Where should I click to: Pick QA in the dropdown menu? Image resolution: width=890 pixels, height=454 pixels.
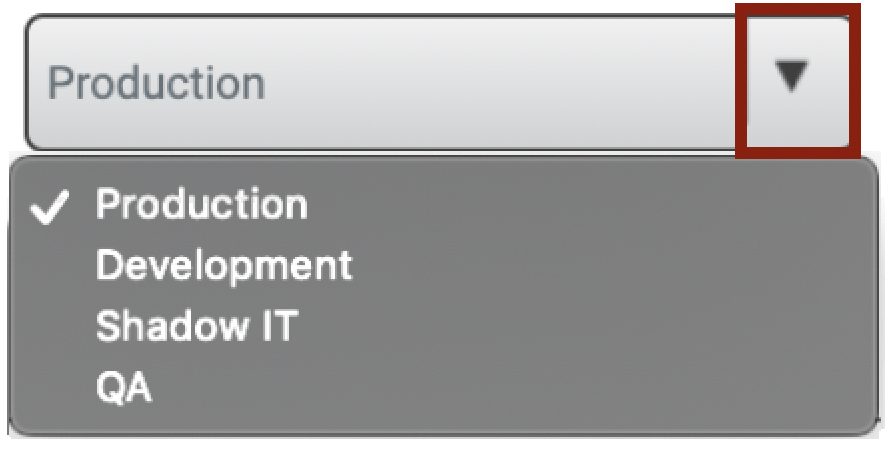click(x=124, y=387)
